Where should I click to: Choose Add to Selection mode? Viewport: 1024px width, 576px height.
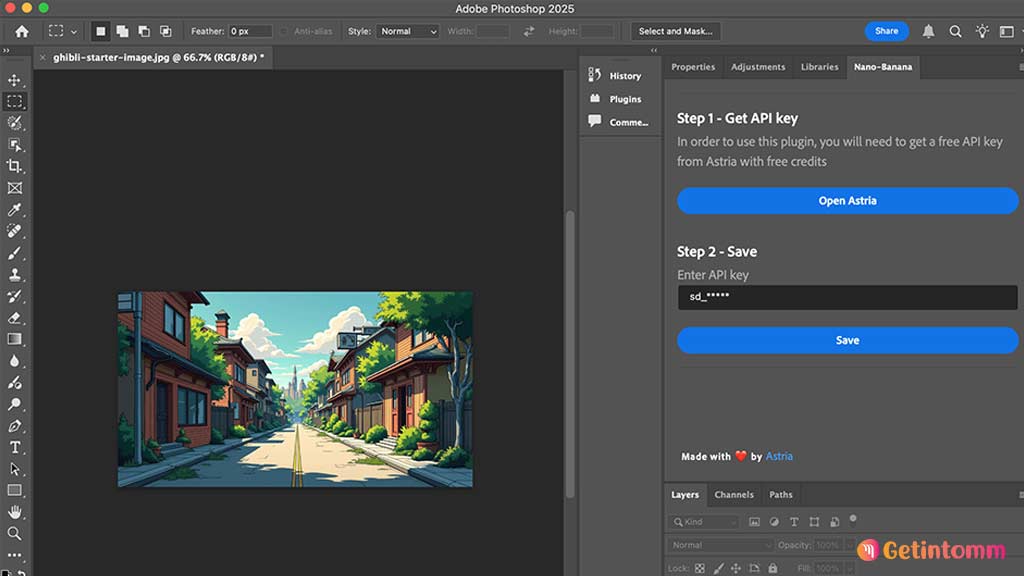click(x=122, y=31)
